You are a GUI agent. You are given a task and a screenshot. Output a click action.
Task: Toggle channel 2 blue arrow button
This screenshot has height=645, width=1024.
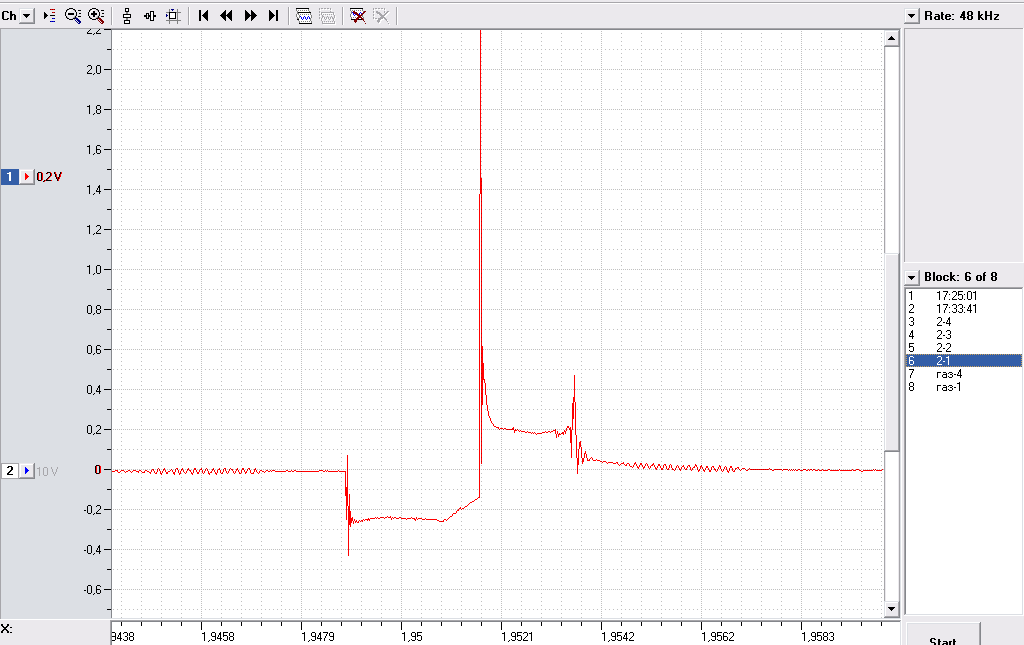[x=26, y=471]
